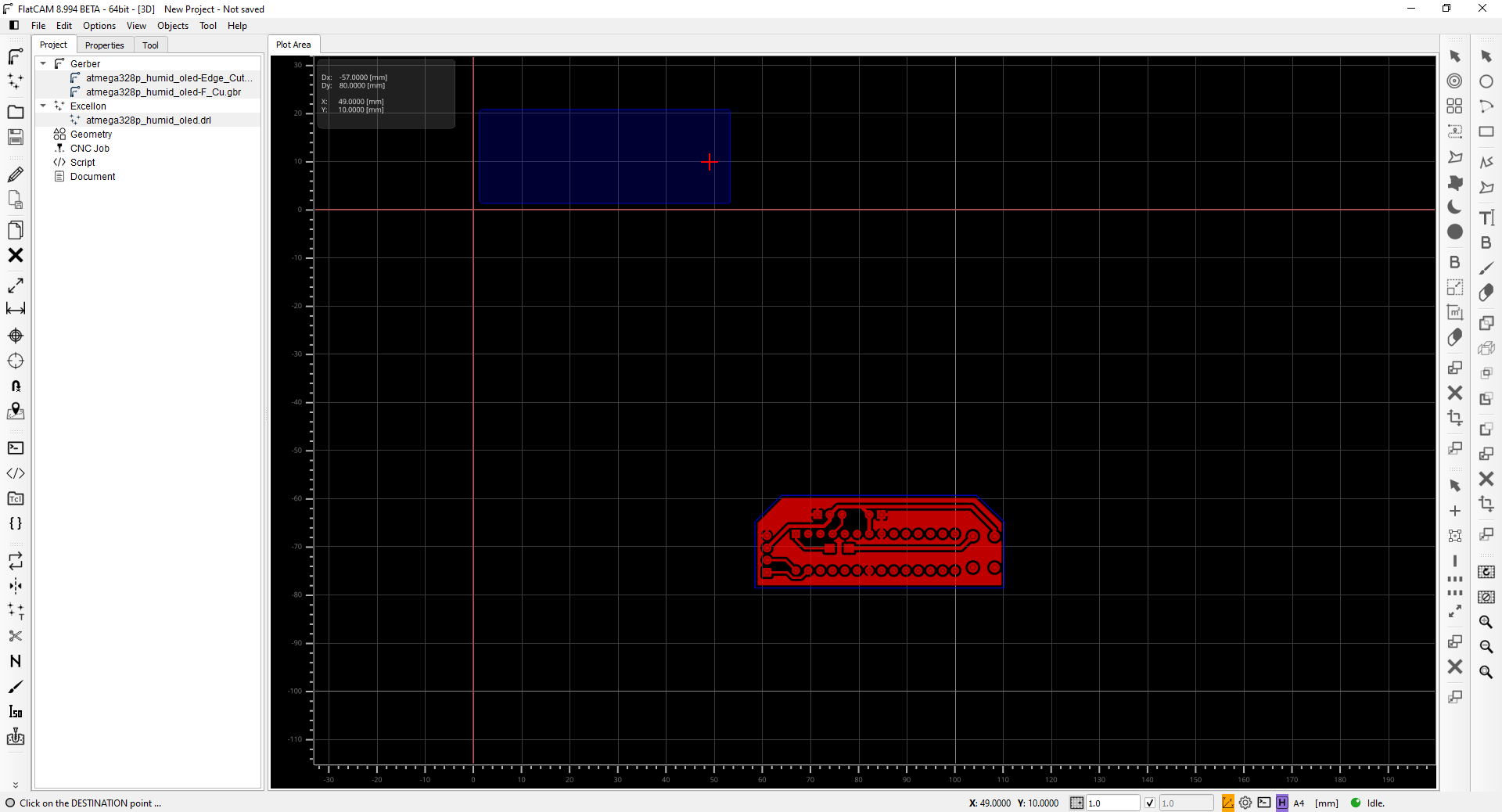Open the TCL script icon
1502x812 pixels.
(15, 498)
